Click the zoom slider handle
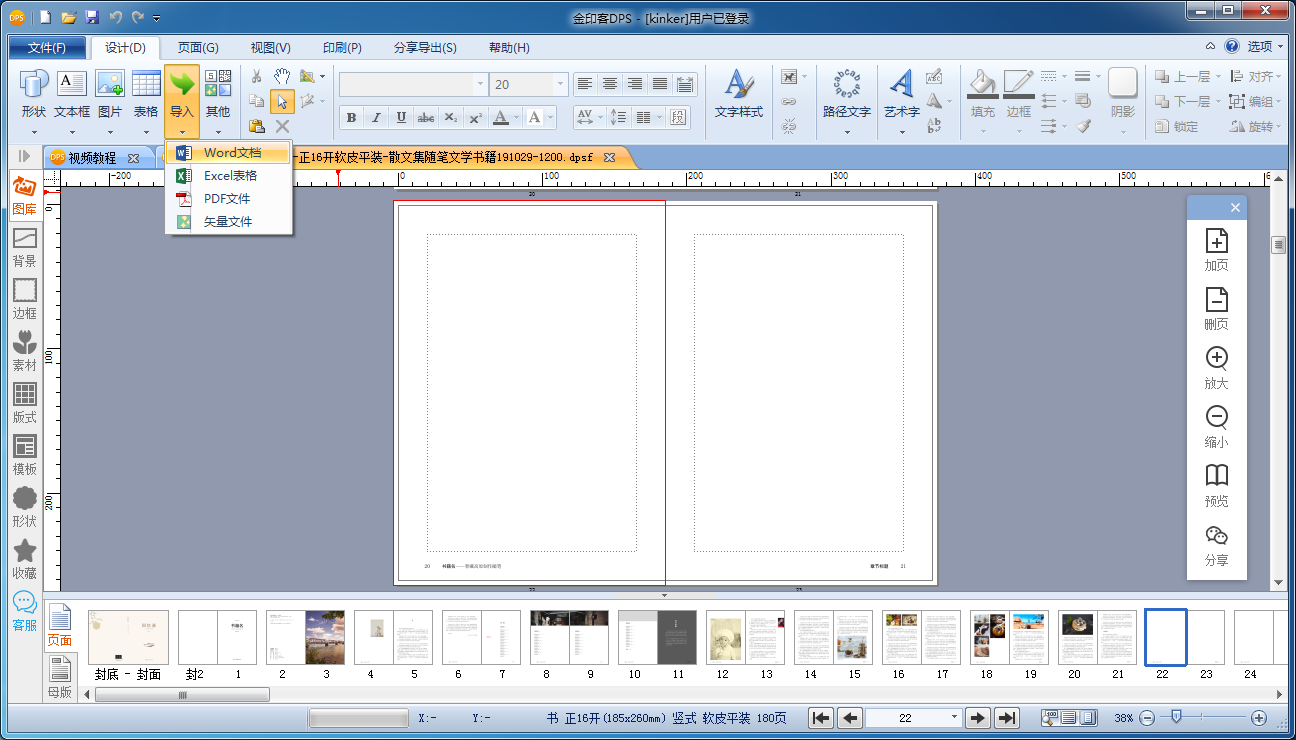The height and width of the screenshot is (740, 1296). [1177, 717]
